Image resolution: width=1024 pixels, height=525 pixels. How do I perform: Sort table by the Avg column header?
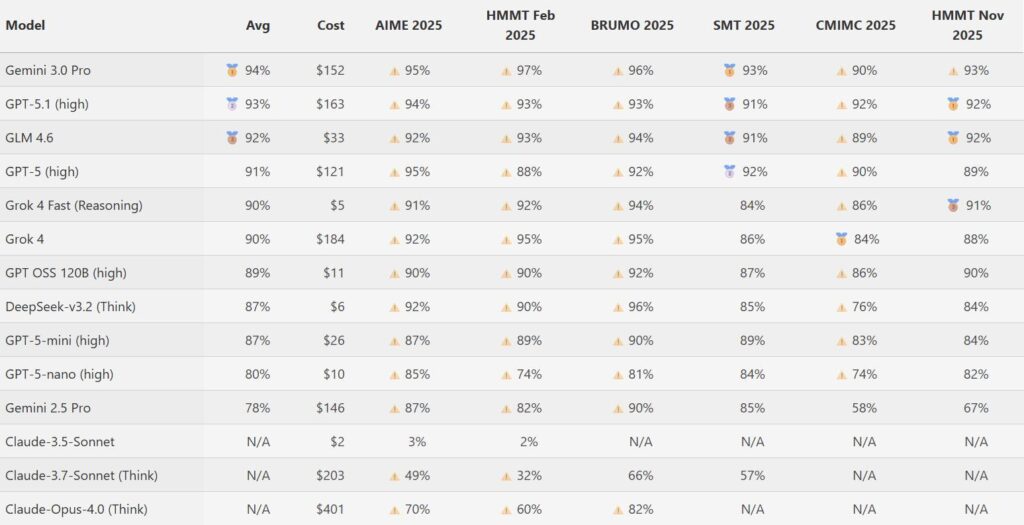coord(258,25)
